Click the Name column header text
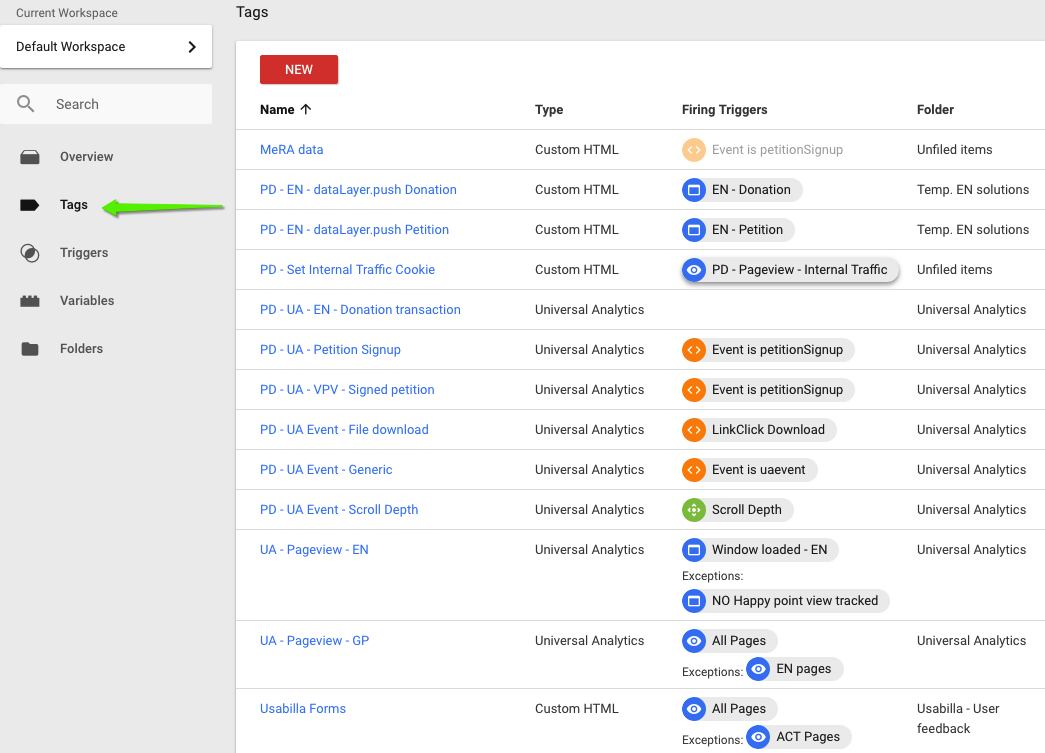Image resolution: width=1045 pixels, height=753 pixels. (x=277, y=109)
